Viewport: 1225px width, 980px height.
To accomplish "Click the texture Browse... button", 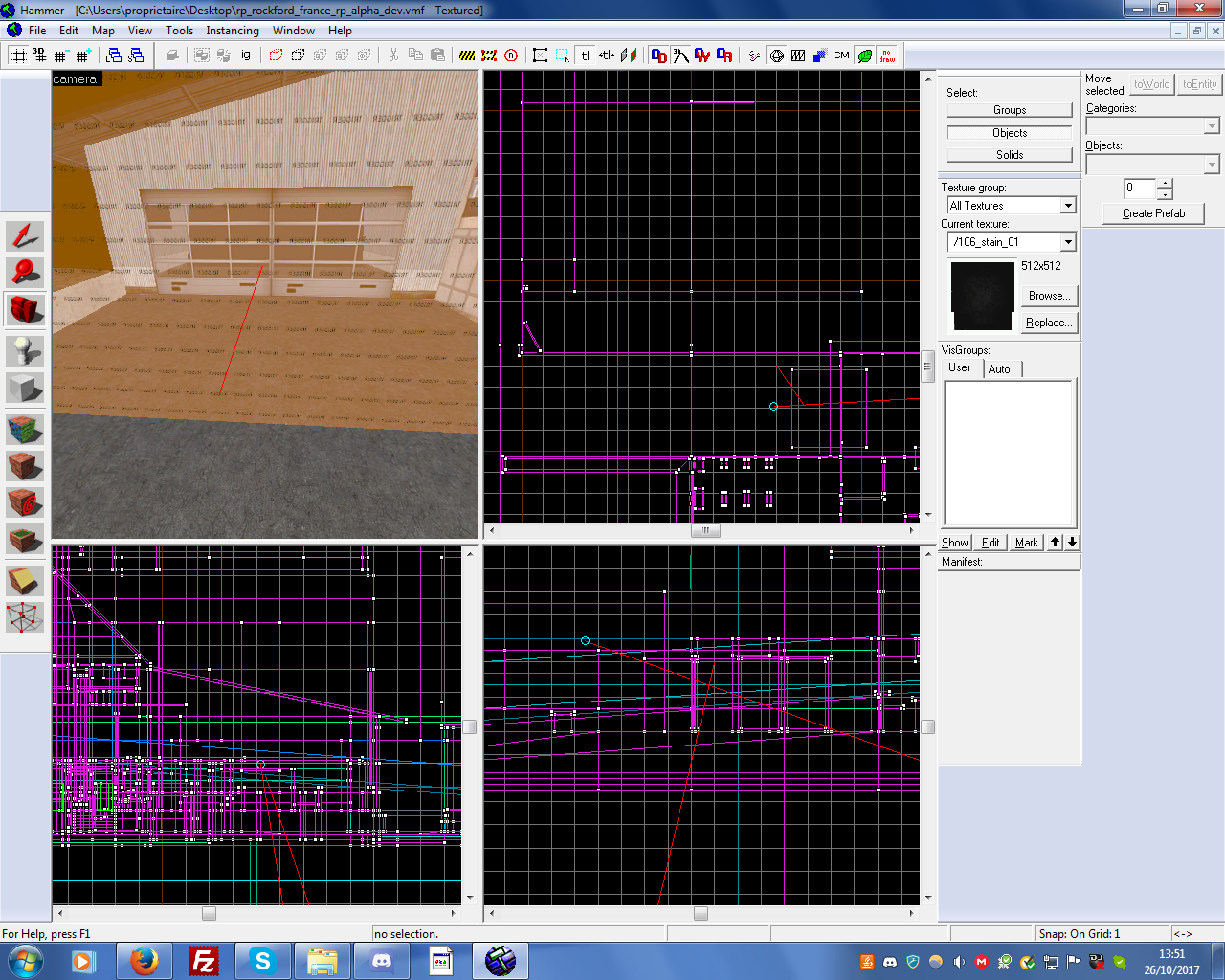I will 1049,296.
